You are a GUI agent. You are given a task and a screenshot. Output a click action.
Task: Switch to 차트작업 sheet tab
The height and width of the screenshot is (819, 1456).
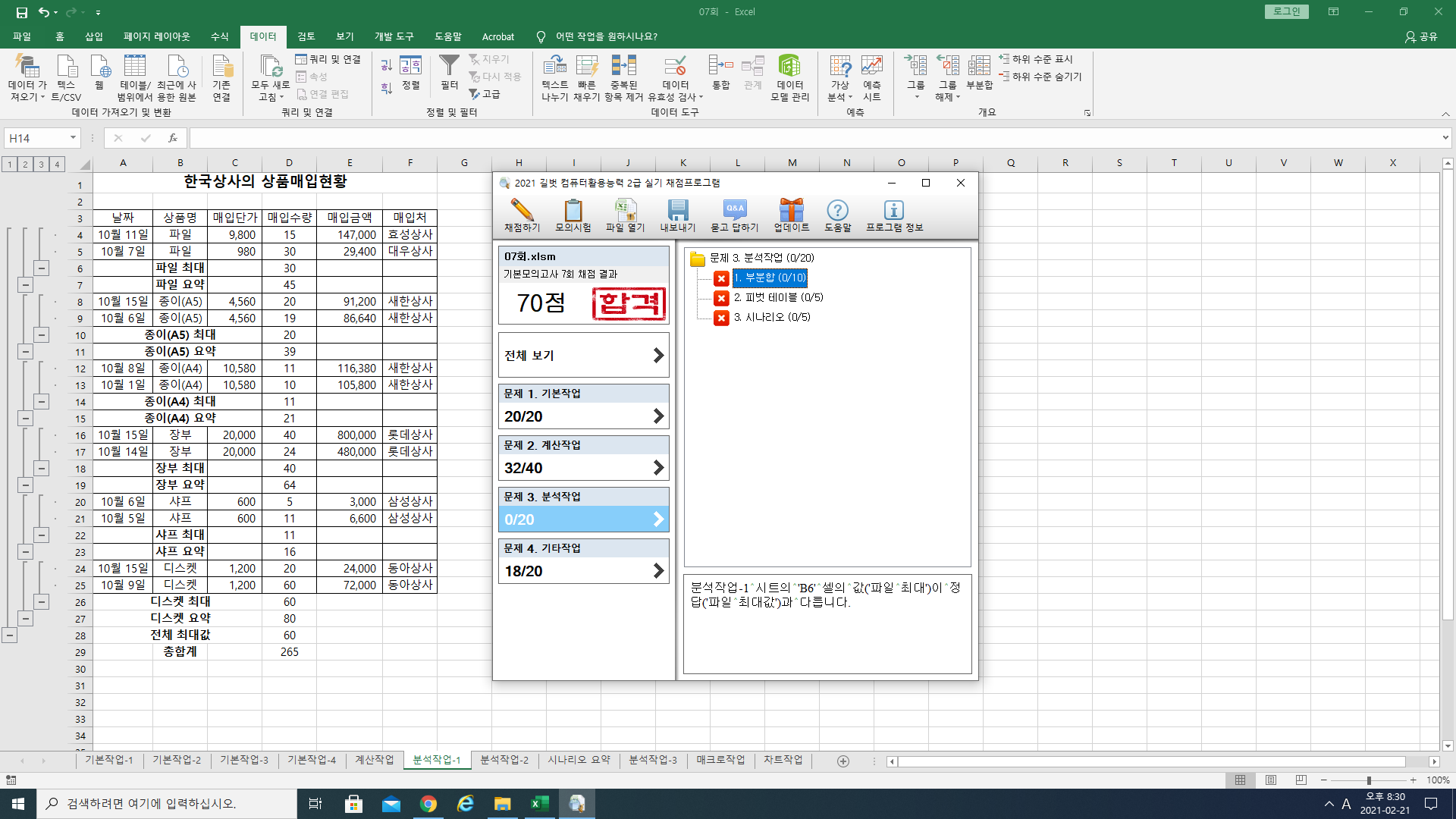pyautogui.click(x=783, y=760)
